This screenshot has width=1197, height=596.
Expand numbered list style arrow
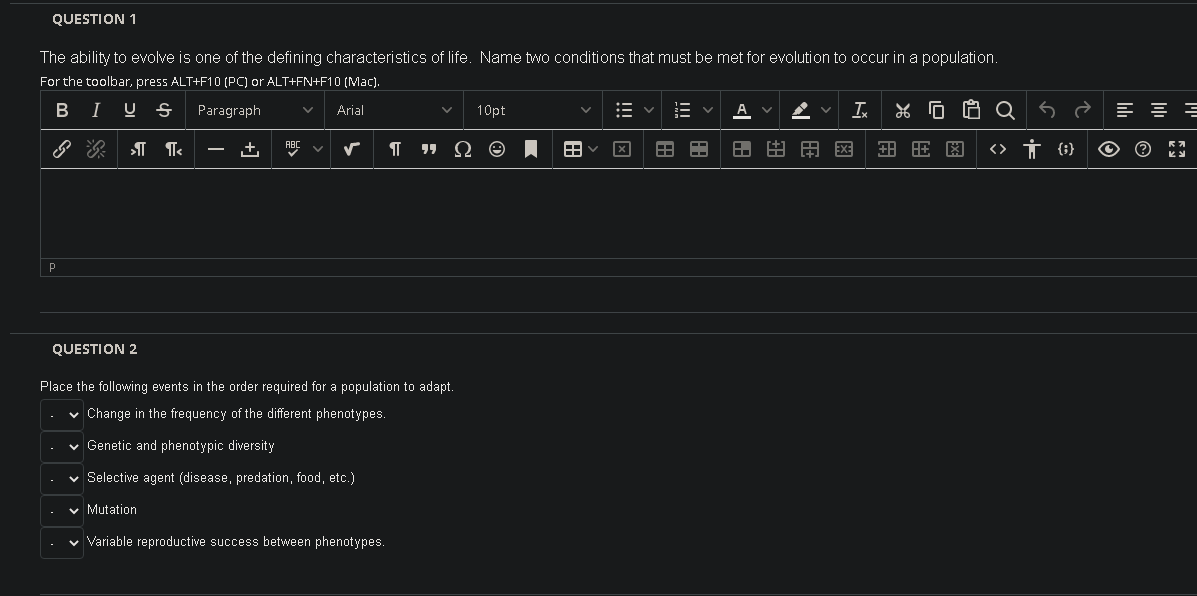click(x=708, y=111)
